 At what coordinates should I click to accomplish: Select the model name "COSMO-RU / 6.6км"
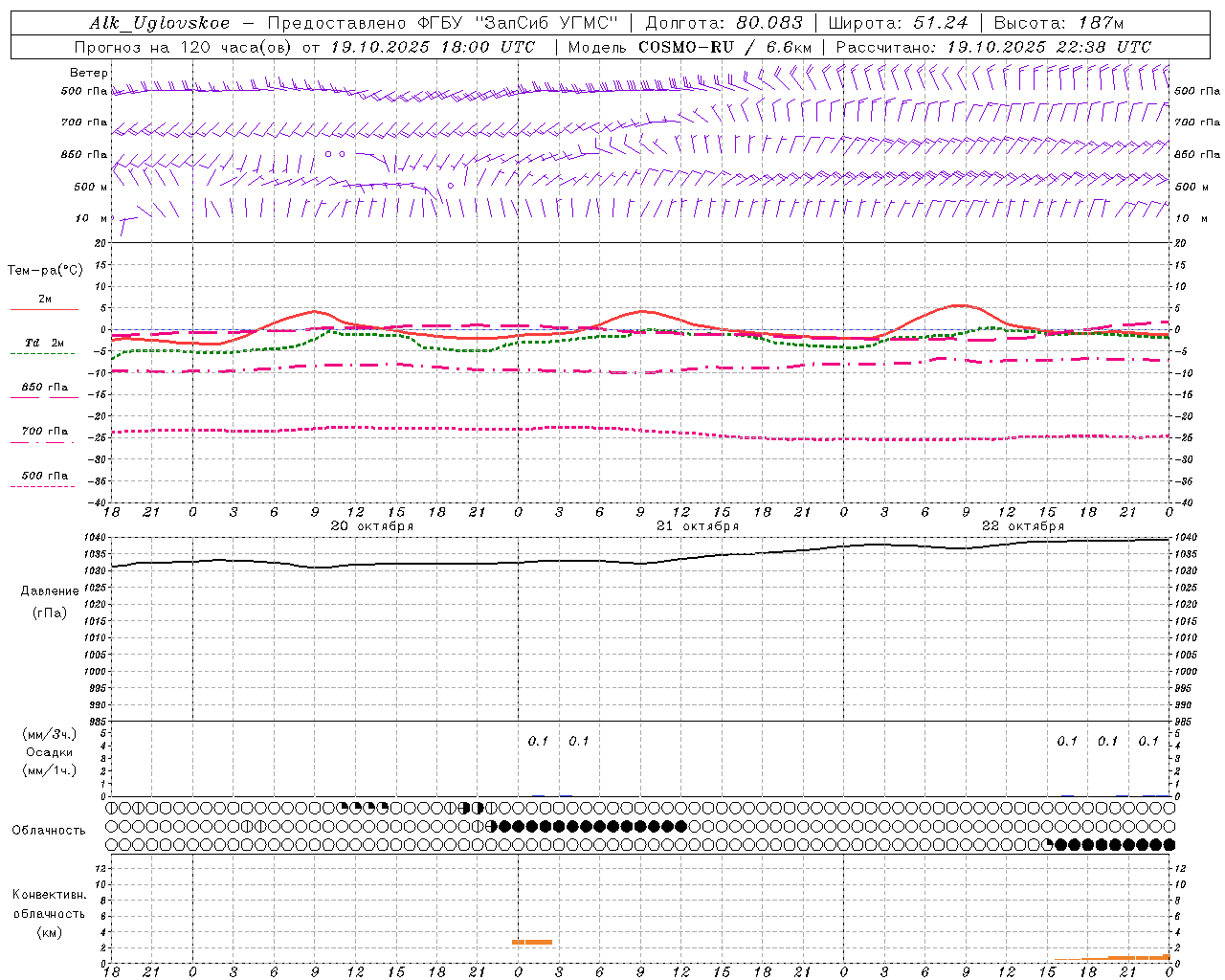[725, 47]
